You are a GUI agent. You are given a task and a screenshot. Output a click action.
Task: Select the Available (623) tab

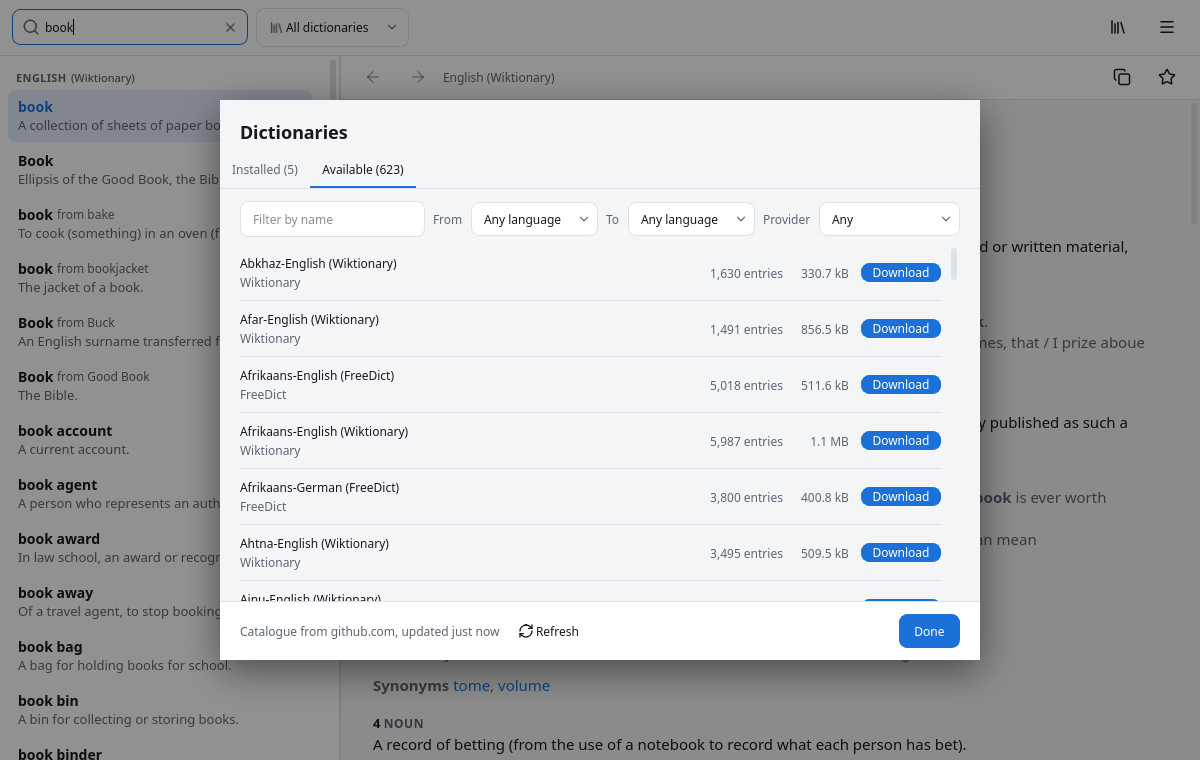pos(363,170)
